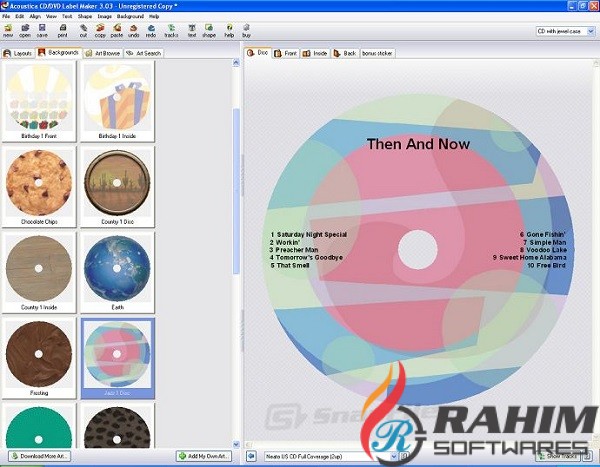Choose the Earth background thumbnail

pos(117,273)
